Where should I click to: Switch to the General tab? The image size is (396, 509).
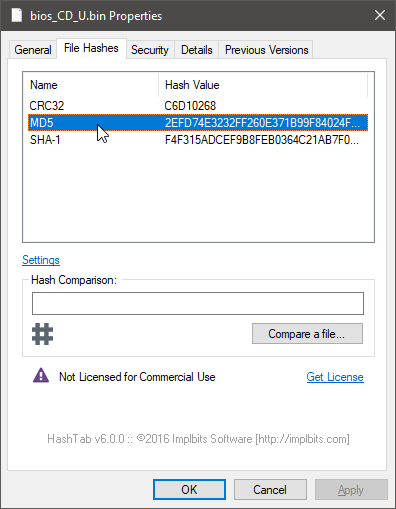click(33, 50)
